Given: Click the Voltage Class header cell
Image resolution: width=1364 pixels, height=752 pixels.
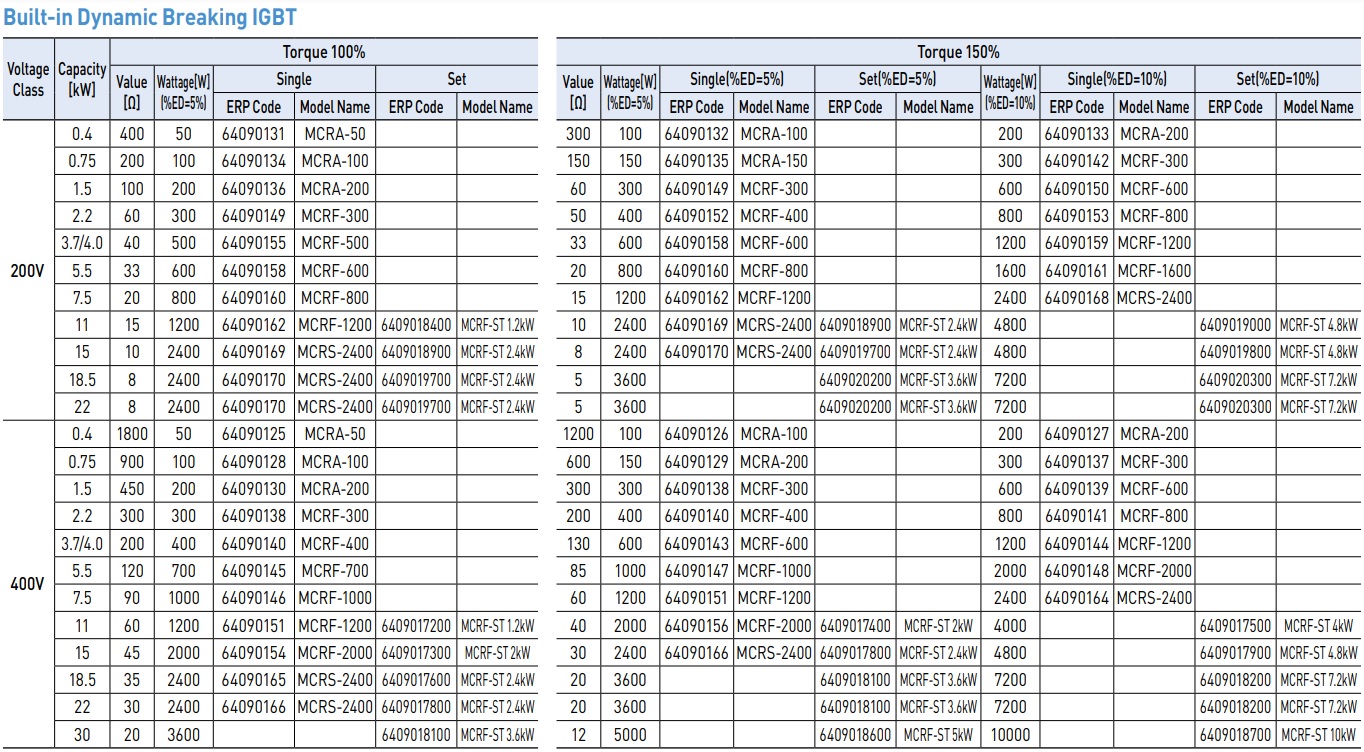Looking at the screenshot, I should pos(28,79).
